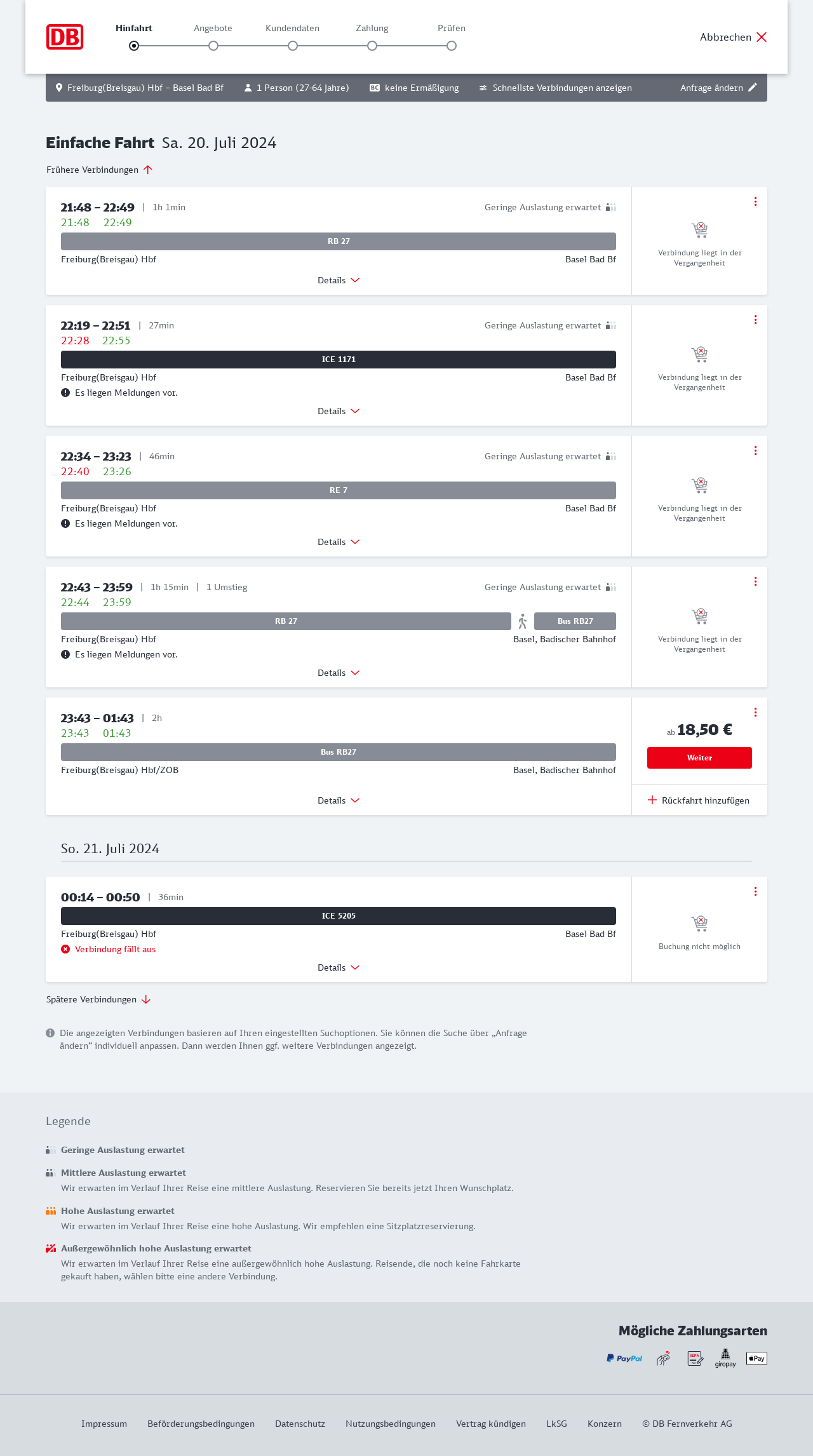Click the PayPal payment icon

pyautogui.click(x=624, y=1358)
